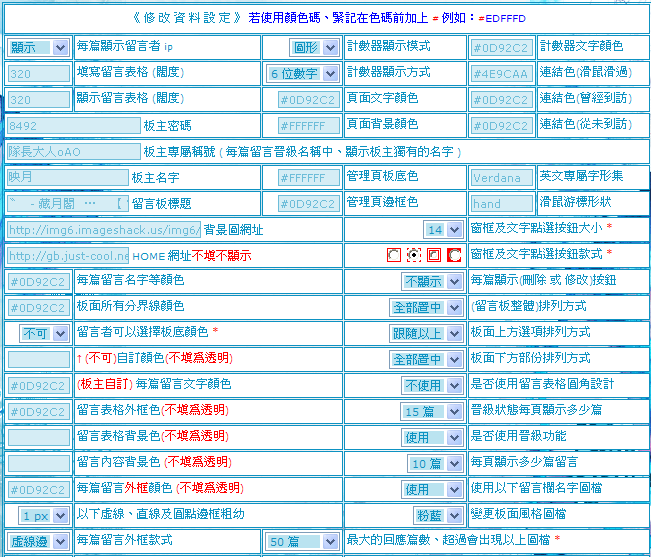Open the 15 篇 per-page dropdown
Screen dimensions: 651x557
tap(432, 411)
